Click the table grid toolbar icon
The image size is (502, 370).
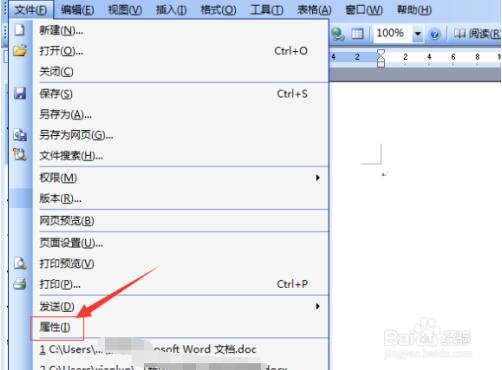(x=357, y=34)
